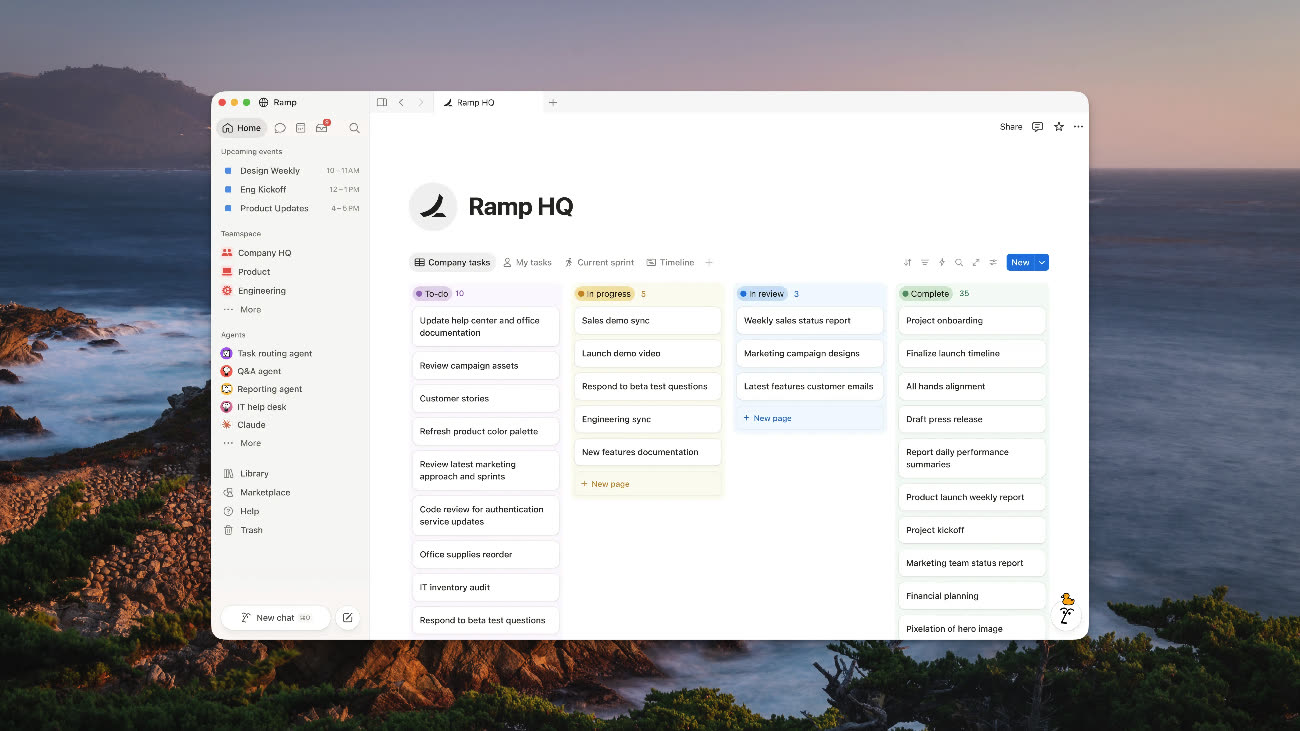Screen dimensions: 1300x731
Task: Open the Sales demo sync card
Action: pos(648,321)
